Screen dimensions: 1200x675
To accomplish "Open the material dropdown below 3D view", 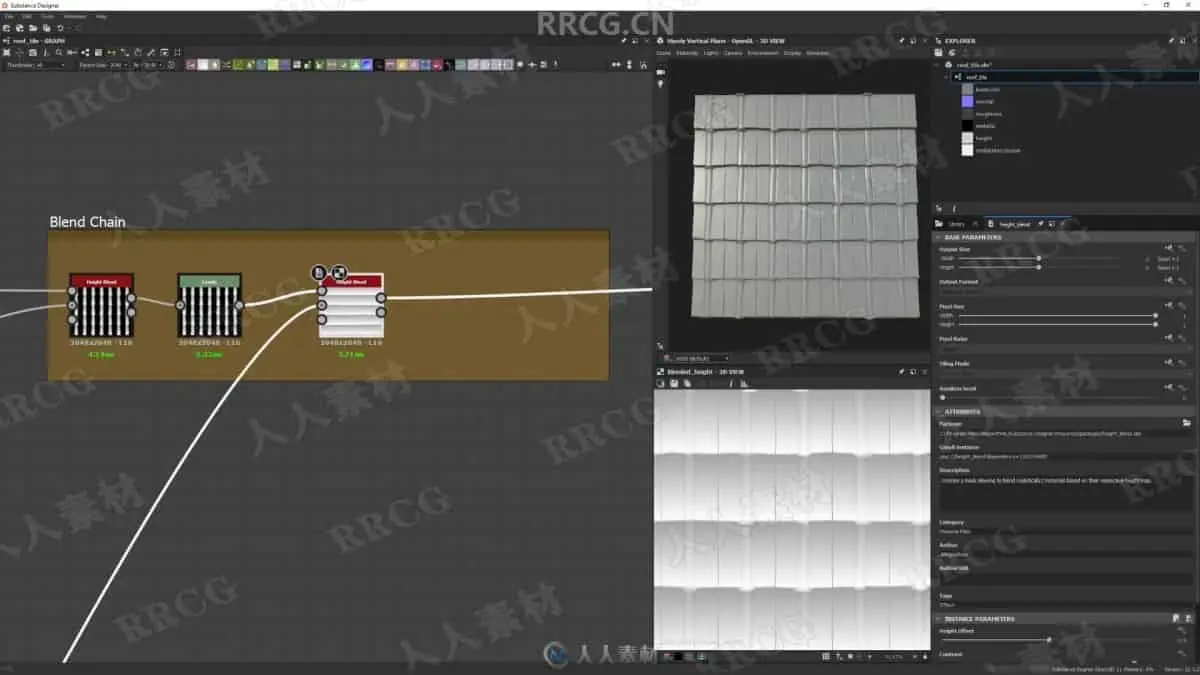I will tap(698, 358).
